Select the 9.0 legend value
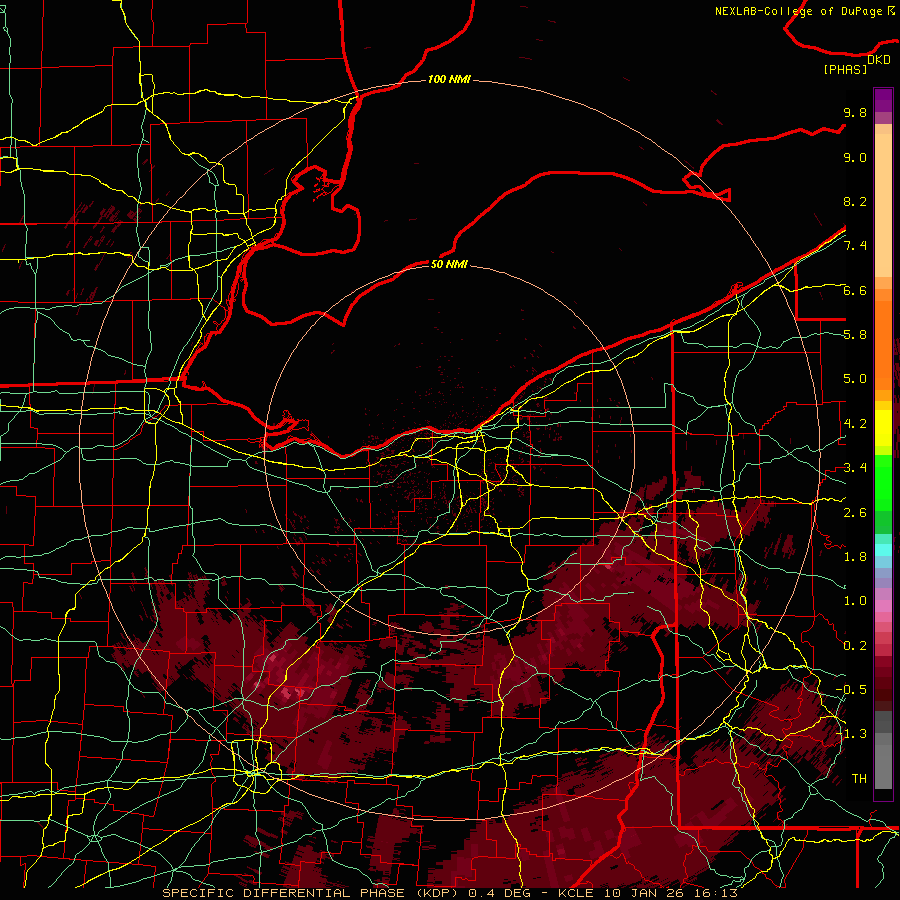 855,157
